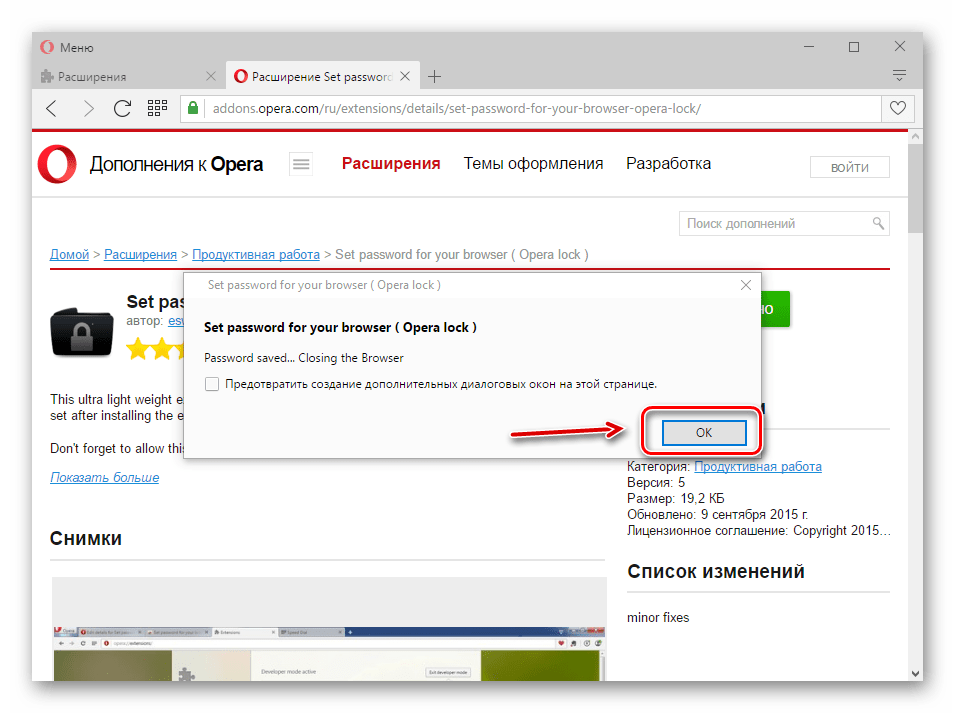
Task: Close the dialog with X icon
Action: (x=745, y=285)
